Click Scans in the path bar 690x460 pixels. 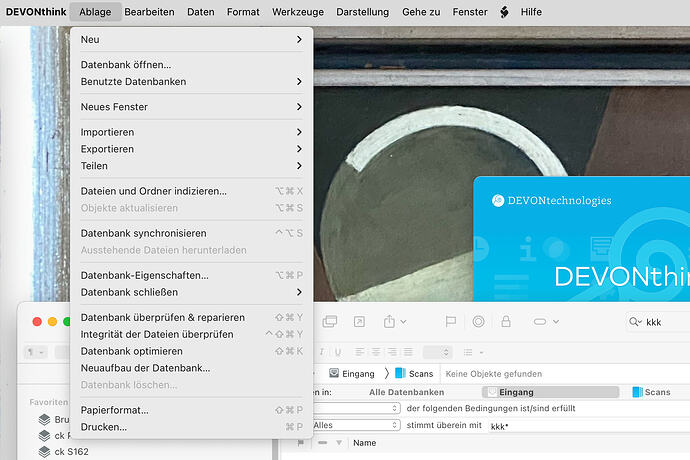(414, 374)
